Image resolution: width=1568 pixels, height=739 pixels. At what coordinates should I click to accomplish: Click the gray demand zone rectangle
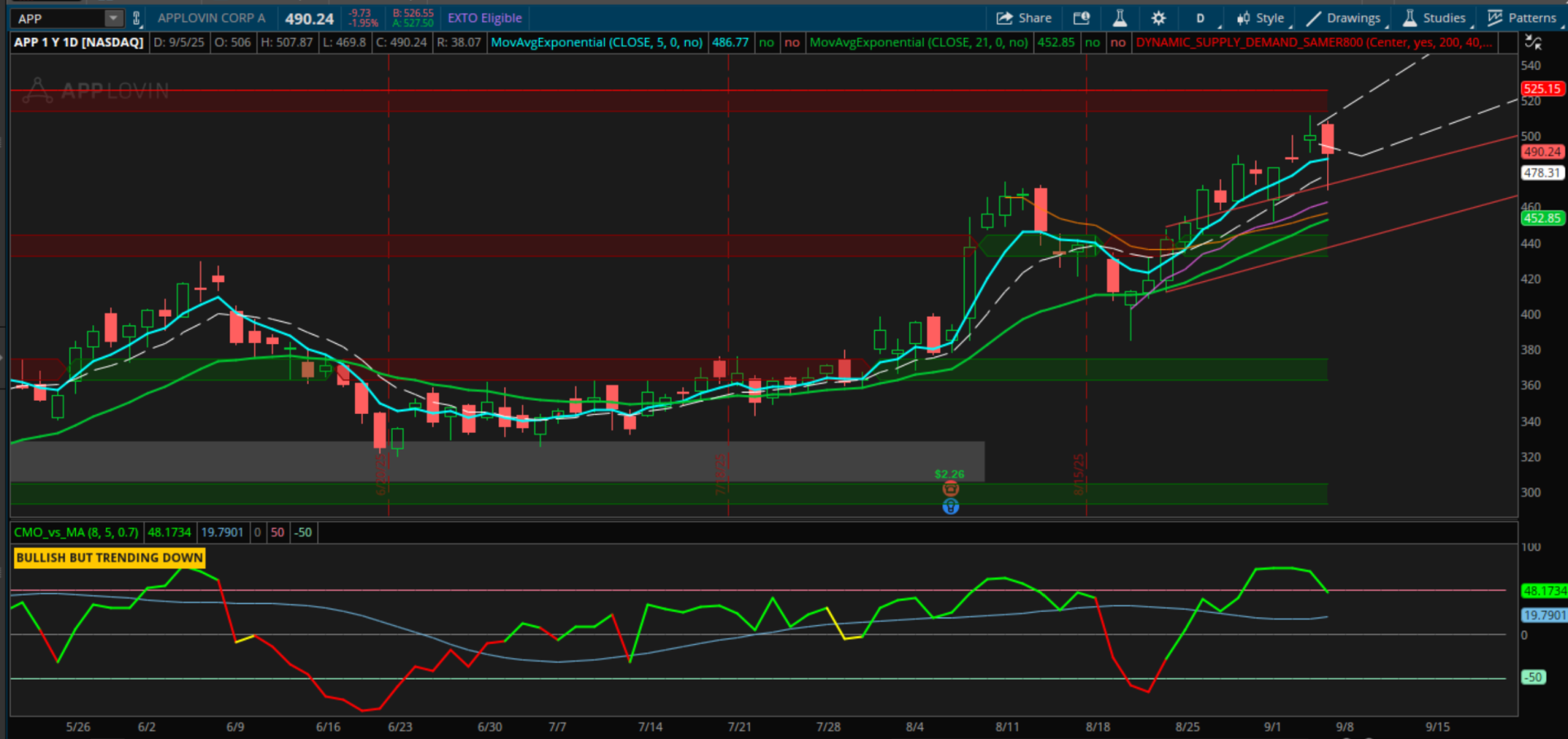pyautogui.click(x=498, y=461)
